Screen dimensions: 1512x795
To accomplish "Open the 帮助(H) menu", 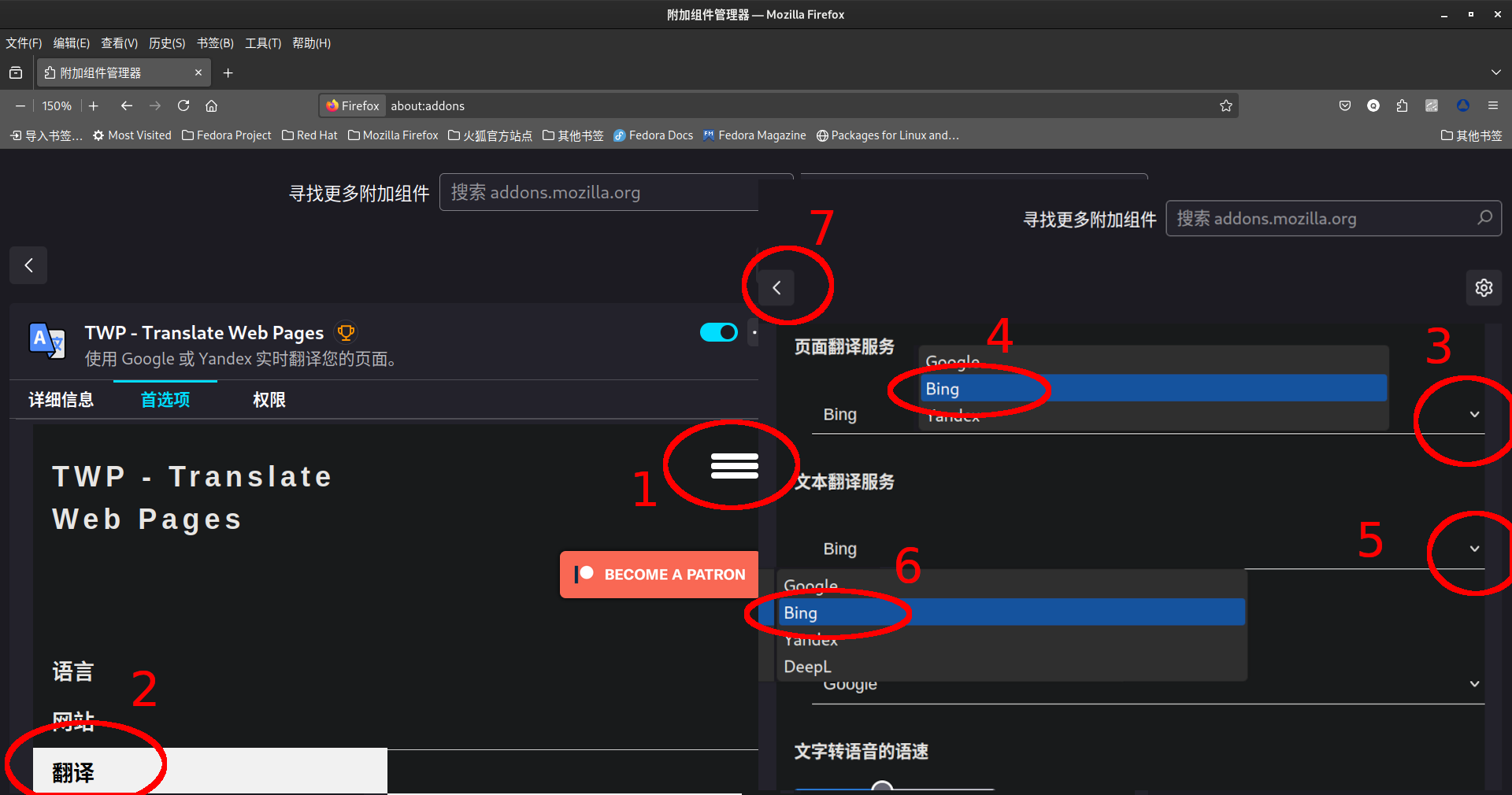I will coord(311,43).
